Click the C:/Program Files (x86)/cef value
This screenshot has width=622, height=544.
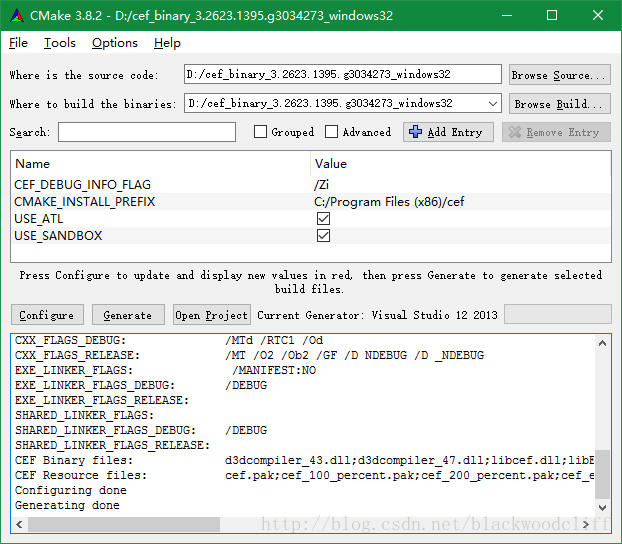click(x=389, y=202)
